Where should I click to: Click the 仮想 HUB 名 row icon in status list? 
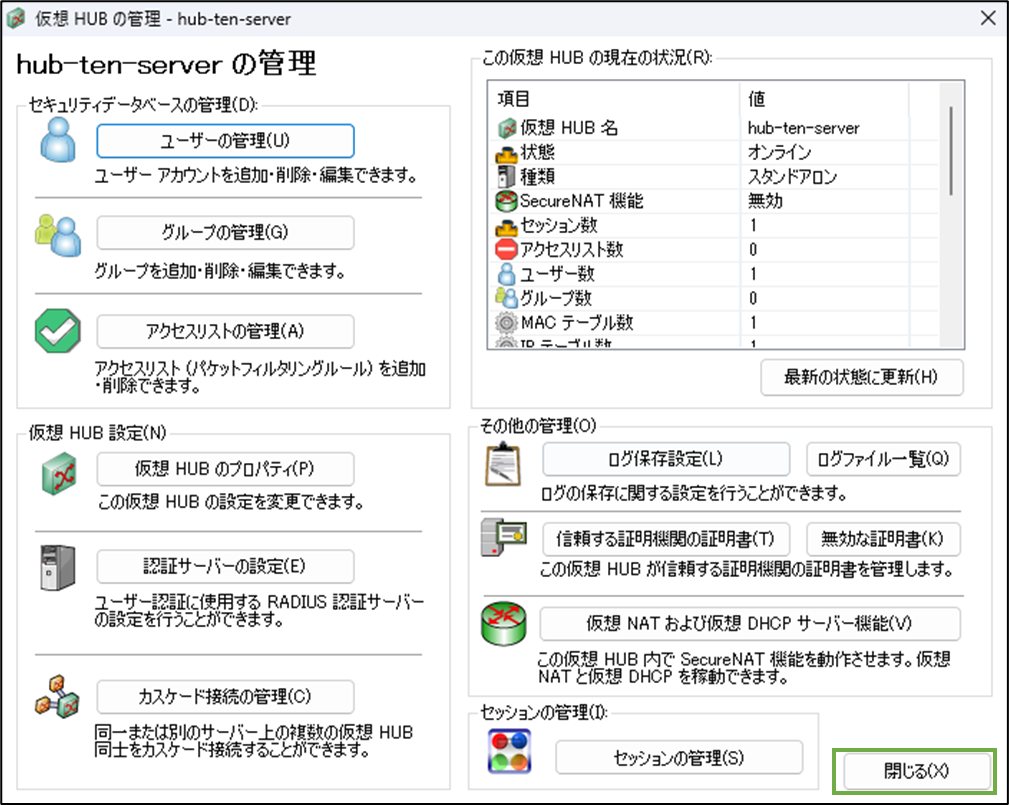click(x=506, y=128)
